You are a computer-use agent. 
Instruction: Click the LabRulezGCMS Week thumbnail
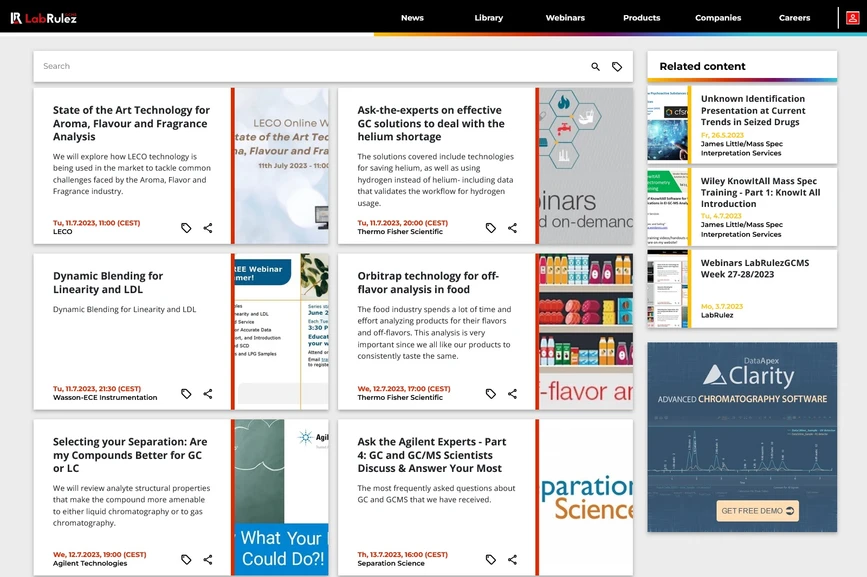point(667,288)
